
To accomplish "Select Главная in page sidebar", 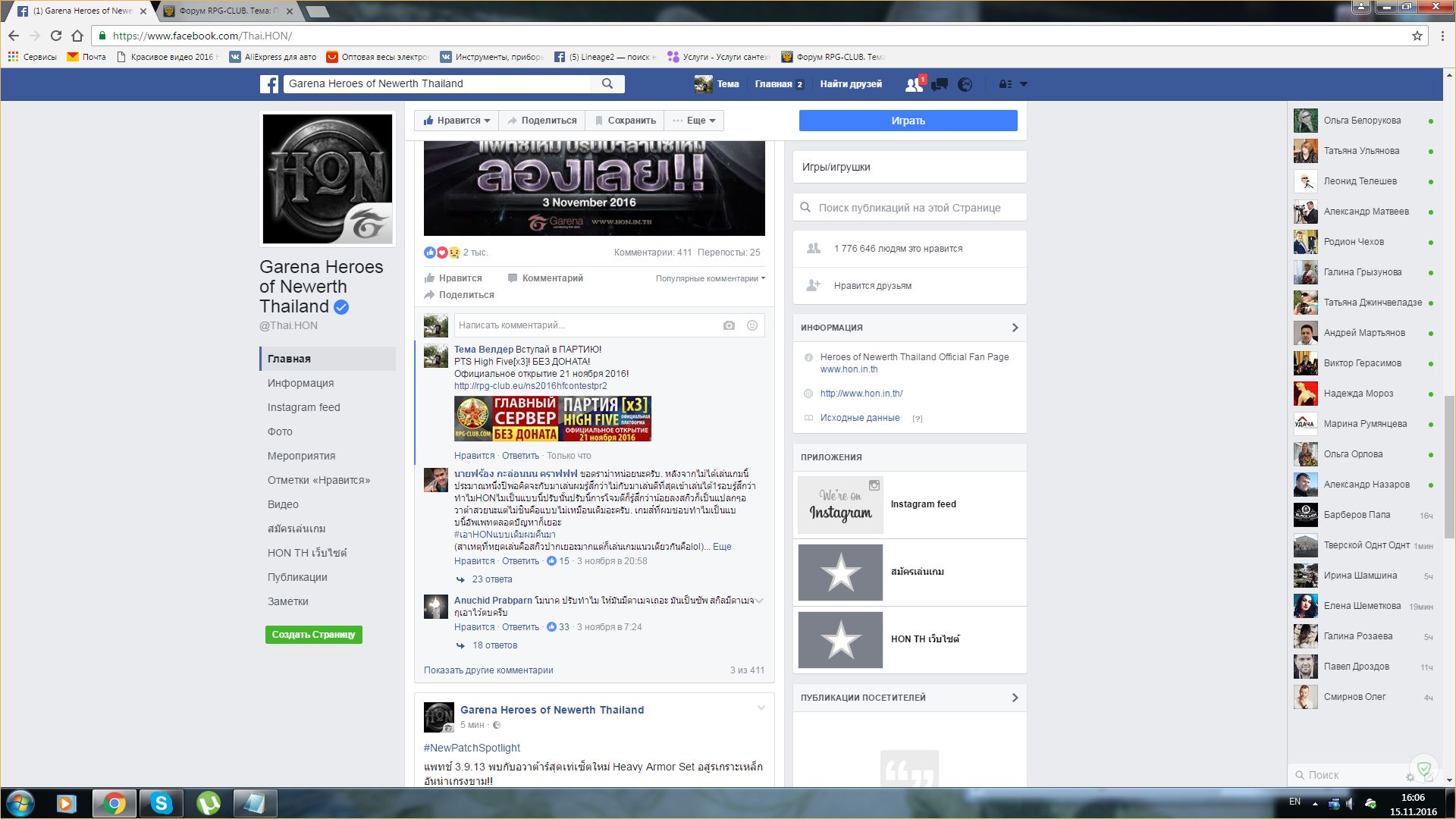I will [328, 359].
